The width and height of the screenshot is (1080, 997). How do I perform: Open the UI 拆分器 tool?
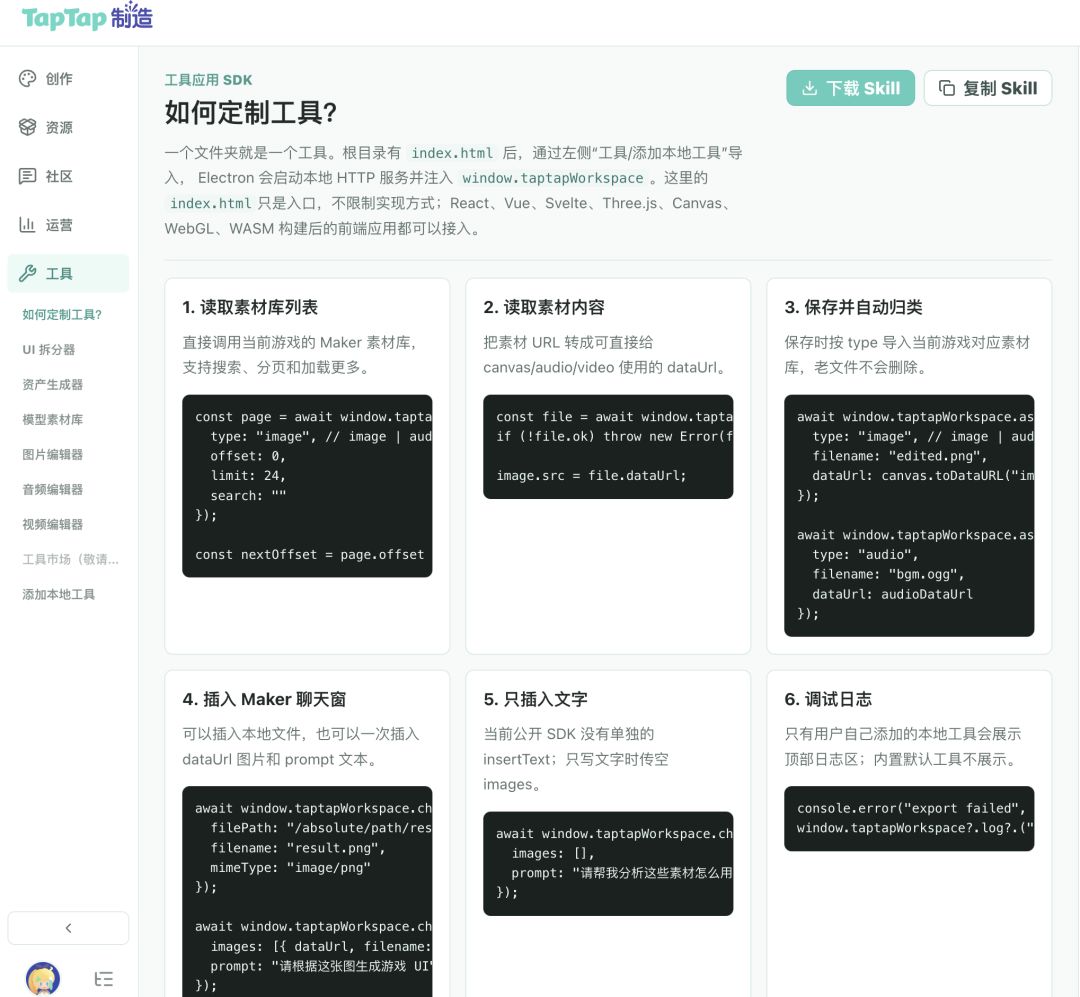click(49, 349)
